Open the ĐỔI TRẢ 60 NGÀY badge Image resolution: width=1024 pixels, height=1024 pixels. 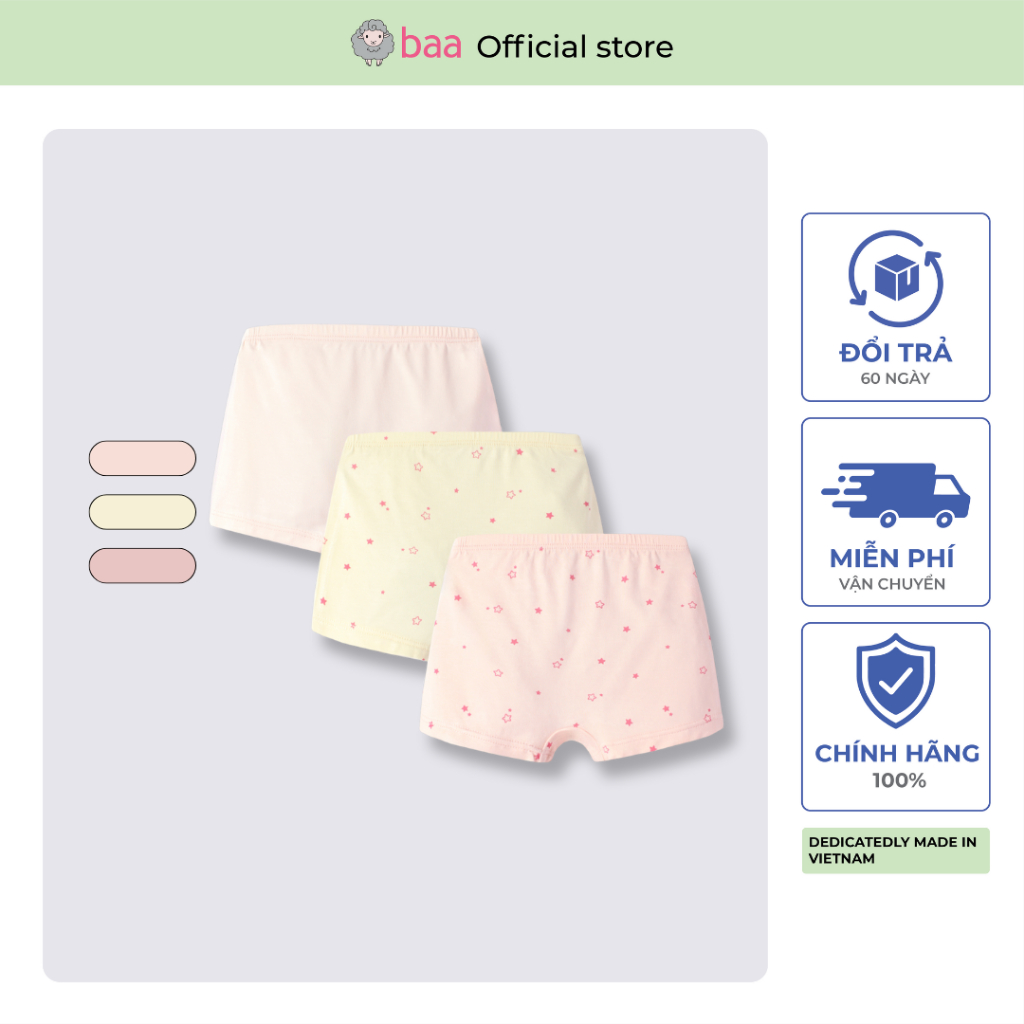895,307
